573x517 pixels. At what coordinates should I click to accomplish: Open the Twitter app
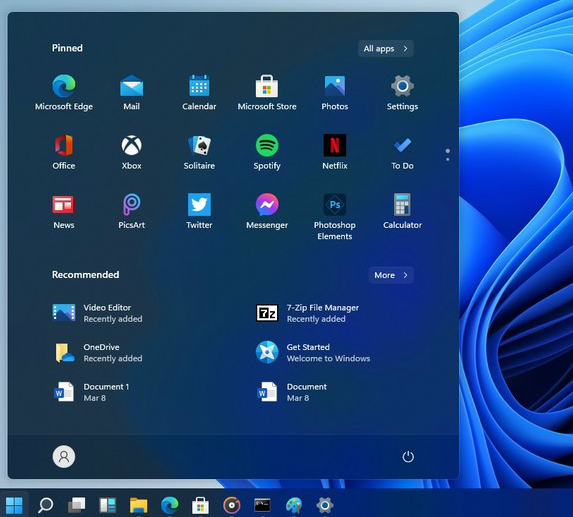click(x=199, y=211)
